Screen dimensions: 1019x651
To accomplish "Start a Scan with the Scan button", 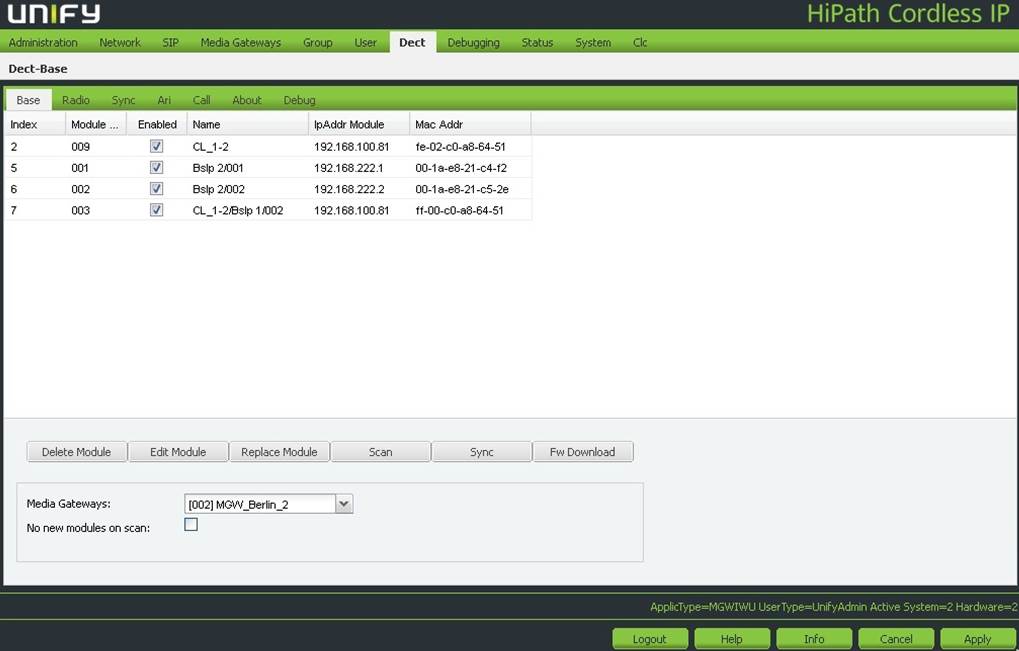I will tap(381, 452).
